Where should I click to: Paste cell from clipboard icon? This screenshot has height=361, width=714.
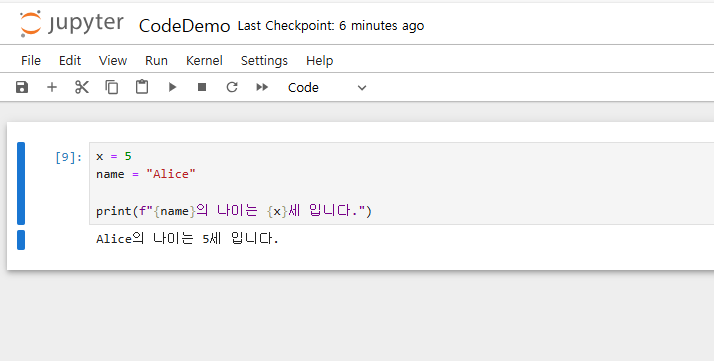142,87
